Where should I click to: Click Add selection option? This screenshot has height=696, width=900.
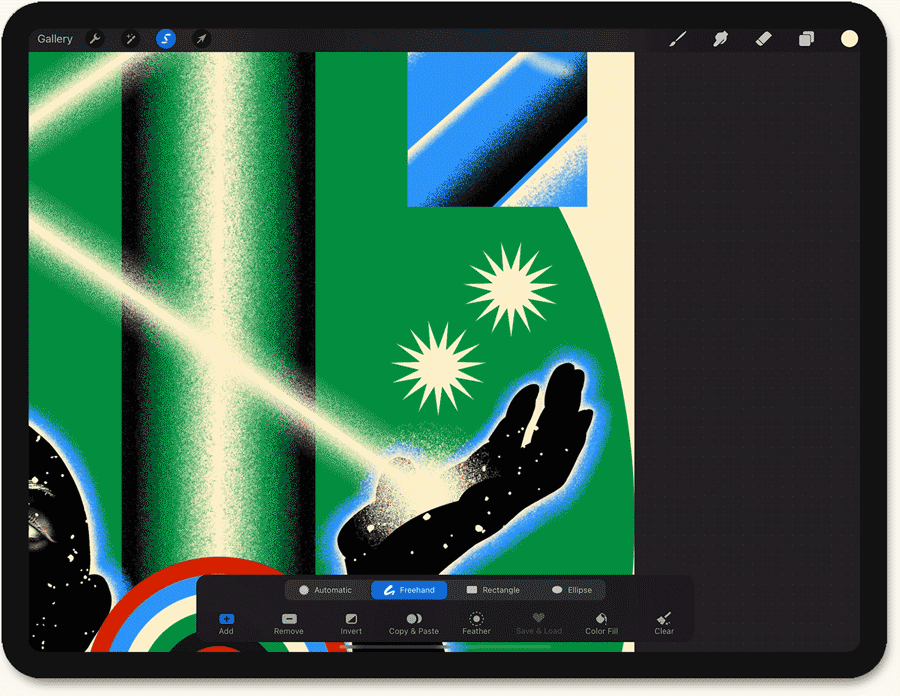click(226, 624)
